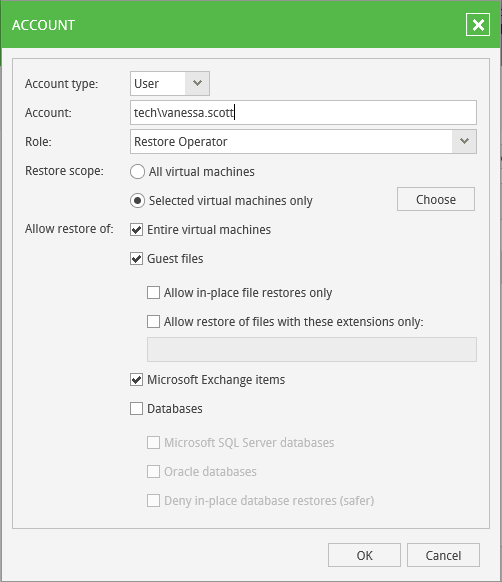
Task: Enable Allow in-place file restores only
Action: (x=153, y=292)
